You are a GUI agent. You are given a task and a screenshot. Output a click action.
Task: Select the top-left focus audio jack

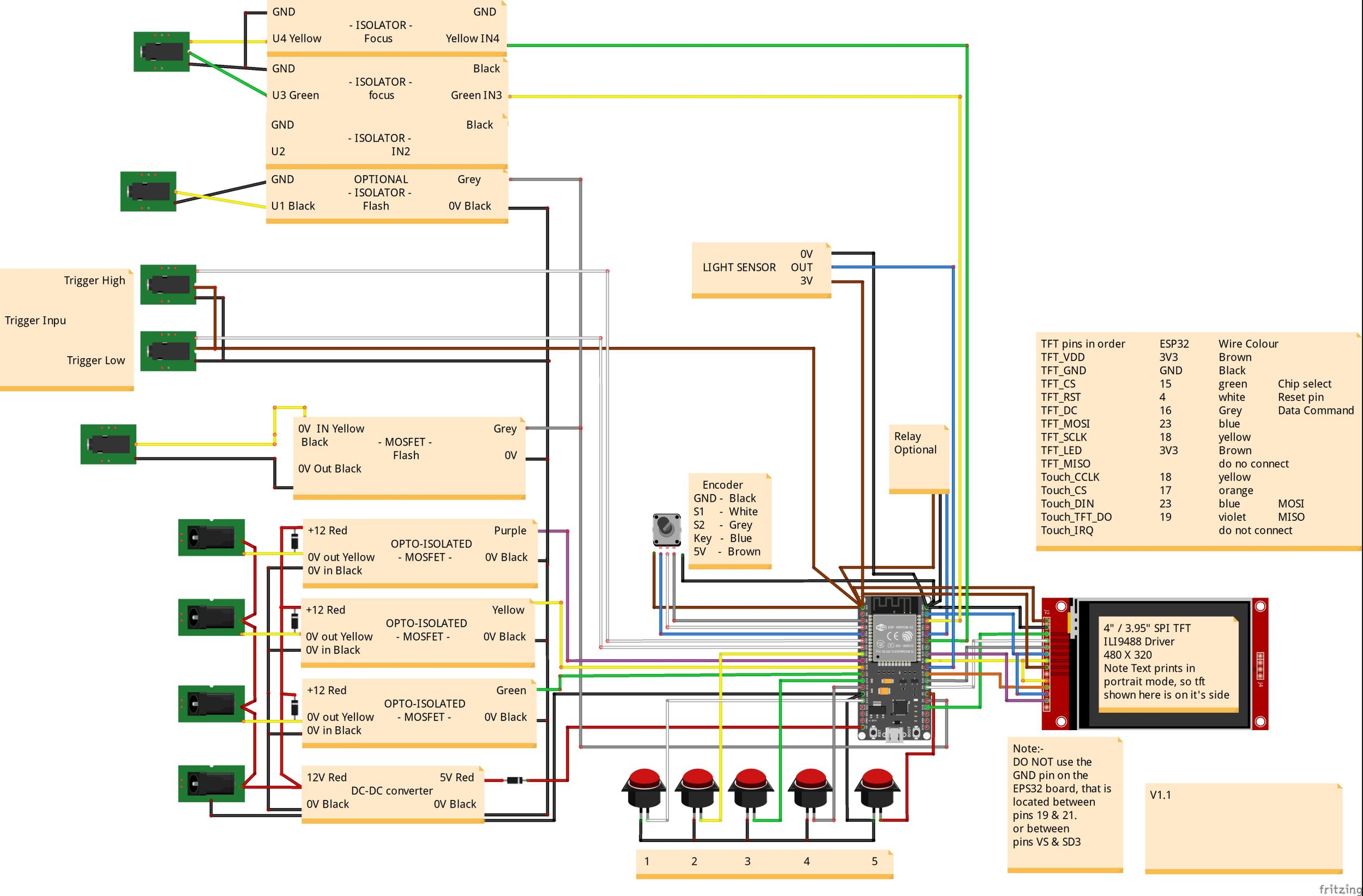161,52
